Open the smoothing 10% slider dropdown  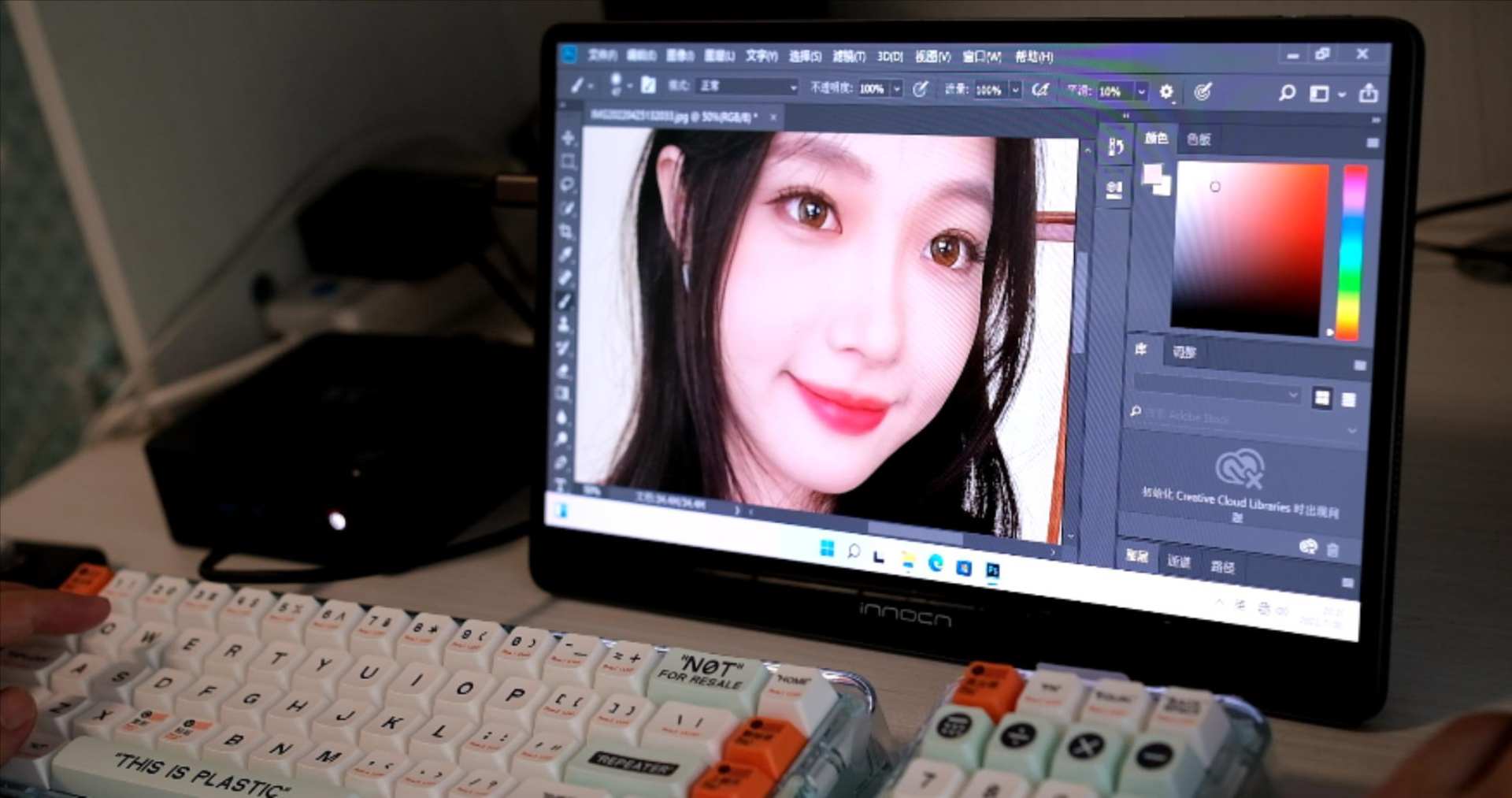coord(1141,91)
